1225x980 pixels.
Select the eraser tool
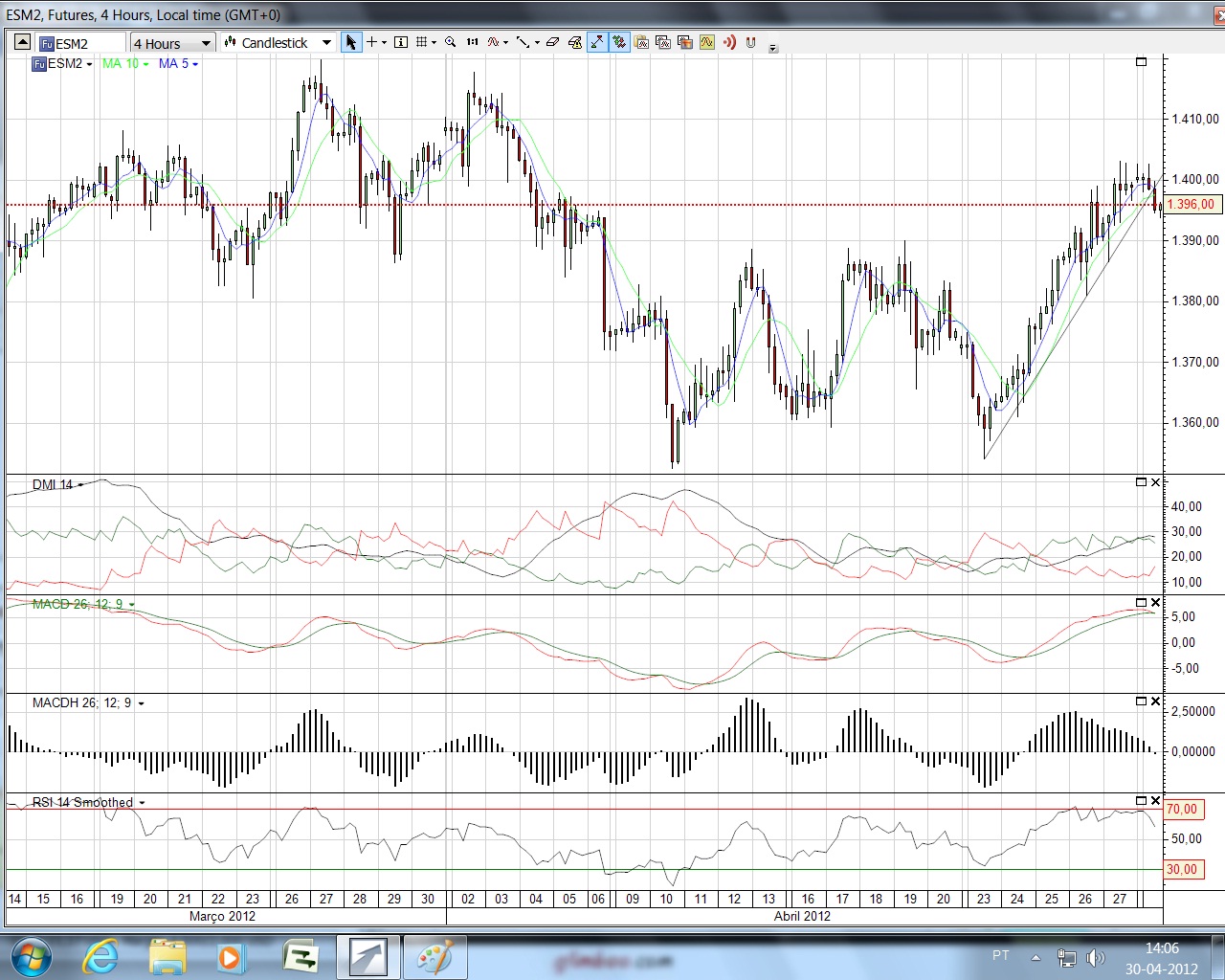point(552,42)
